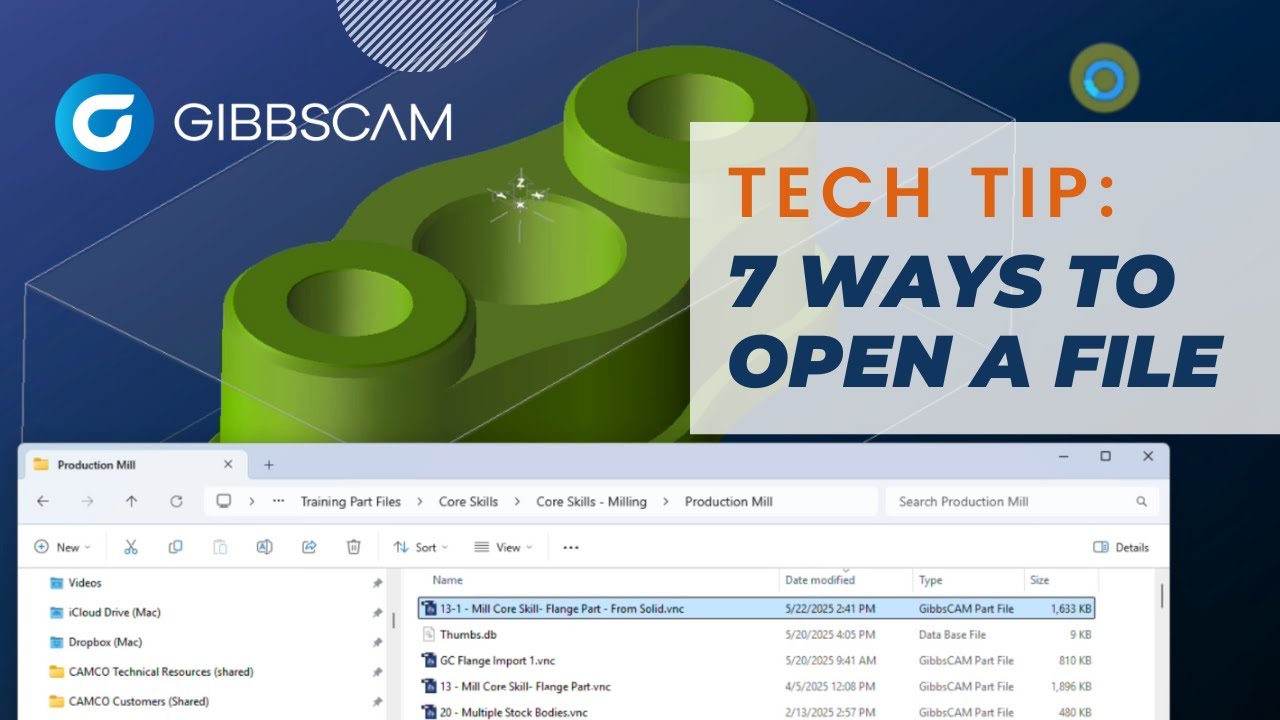The height and width of the screenshot is (720, 1280).
Task: Close the Production Mill tab
Action: [228, 464]
